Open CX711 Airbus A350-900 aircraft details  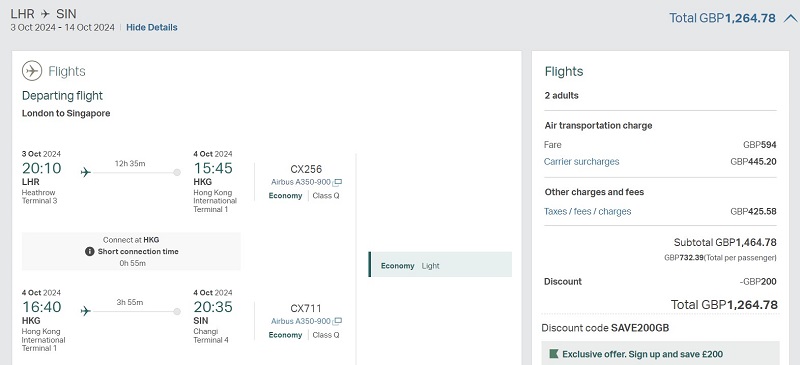(301, 321)
